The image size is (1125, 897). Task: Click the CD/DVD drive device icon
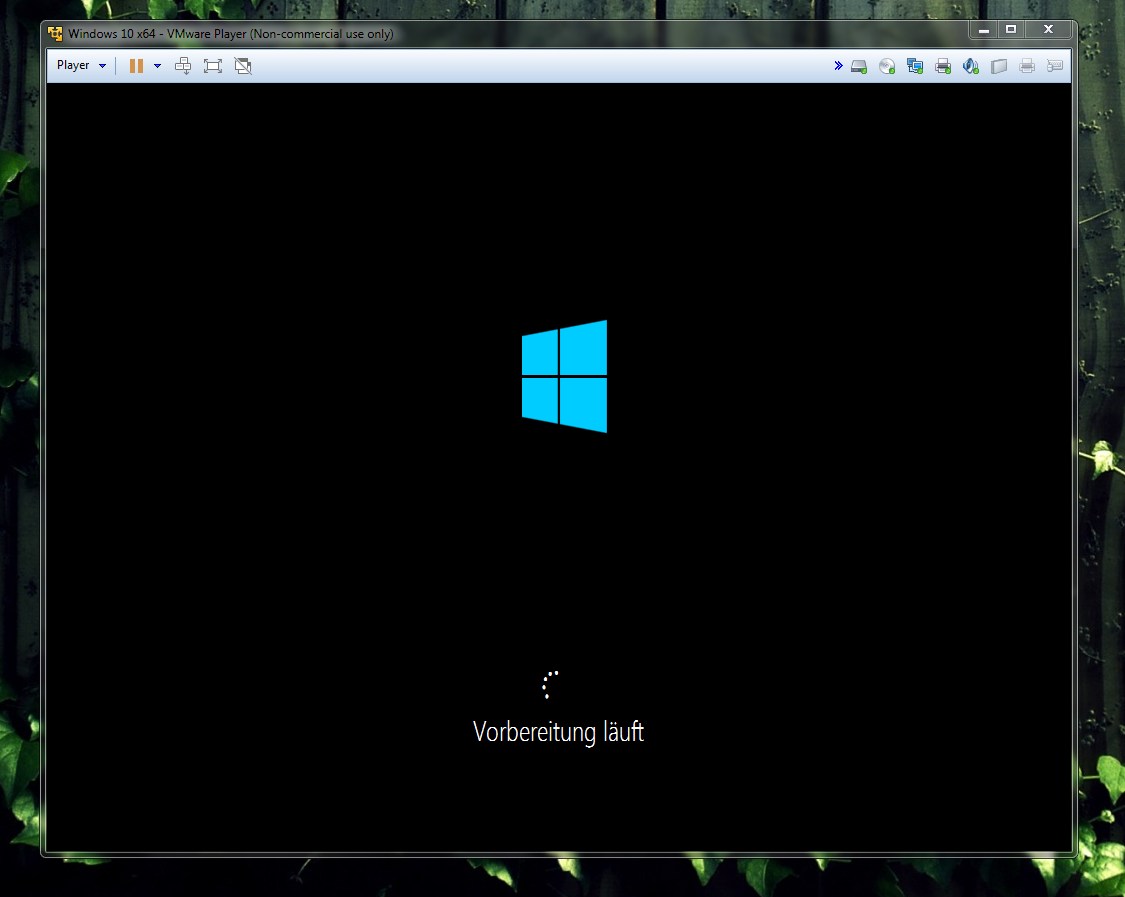pos(887,67)
